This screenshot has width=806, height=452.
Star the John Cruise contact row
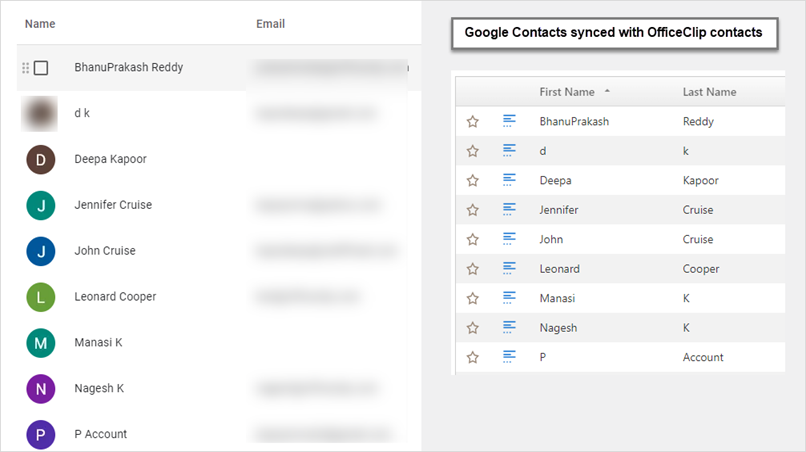(472, 240)
